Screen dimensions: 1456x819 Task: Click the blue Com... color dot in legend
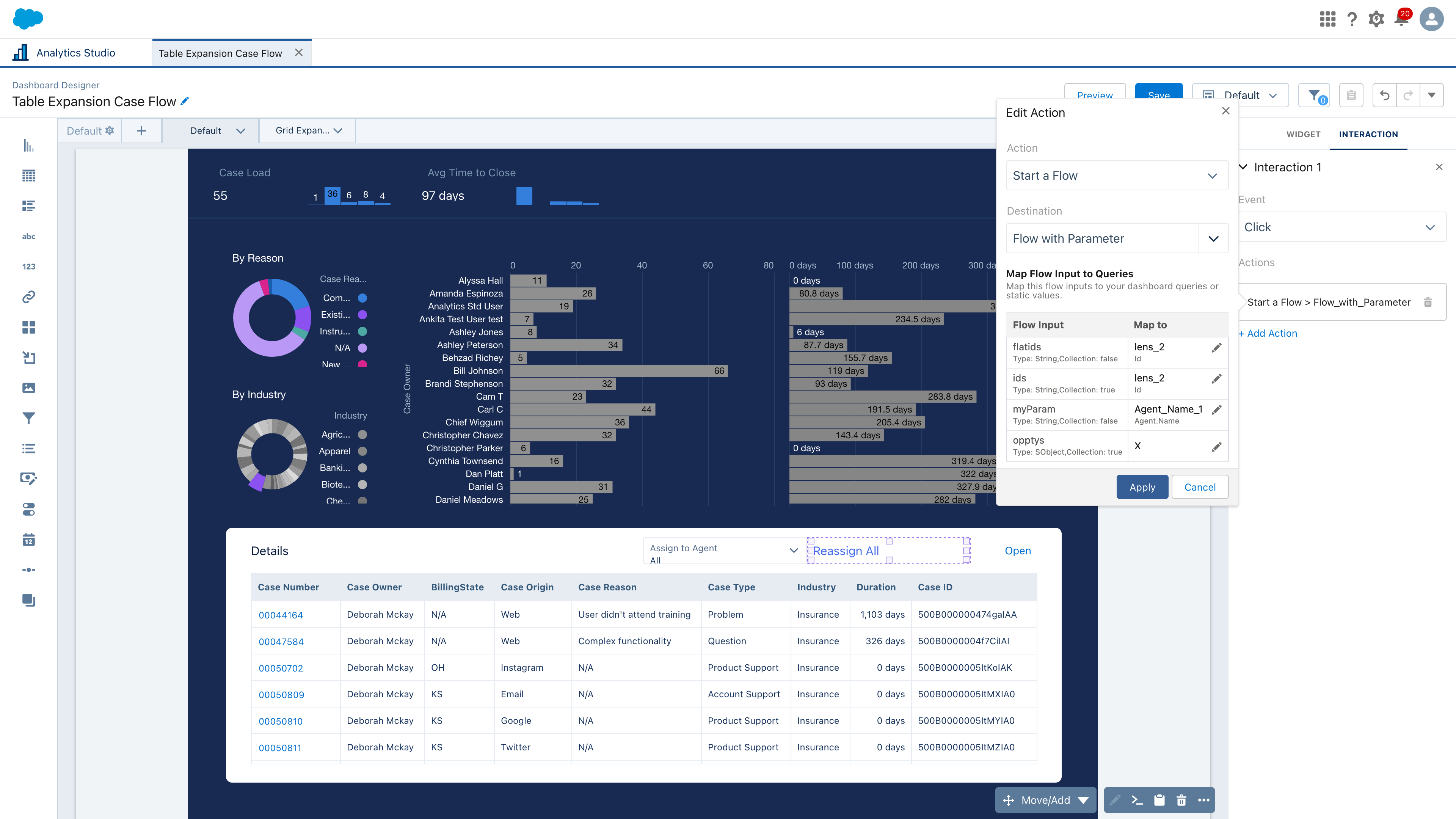(363, 298)
